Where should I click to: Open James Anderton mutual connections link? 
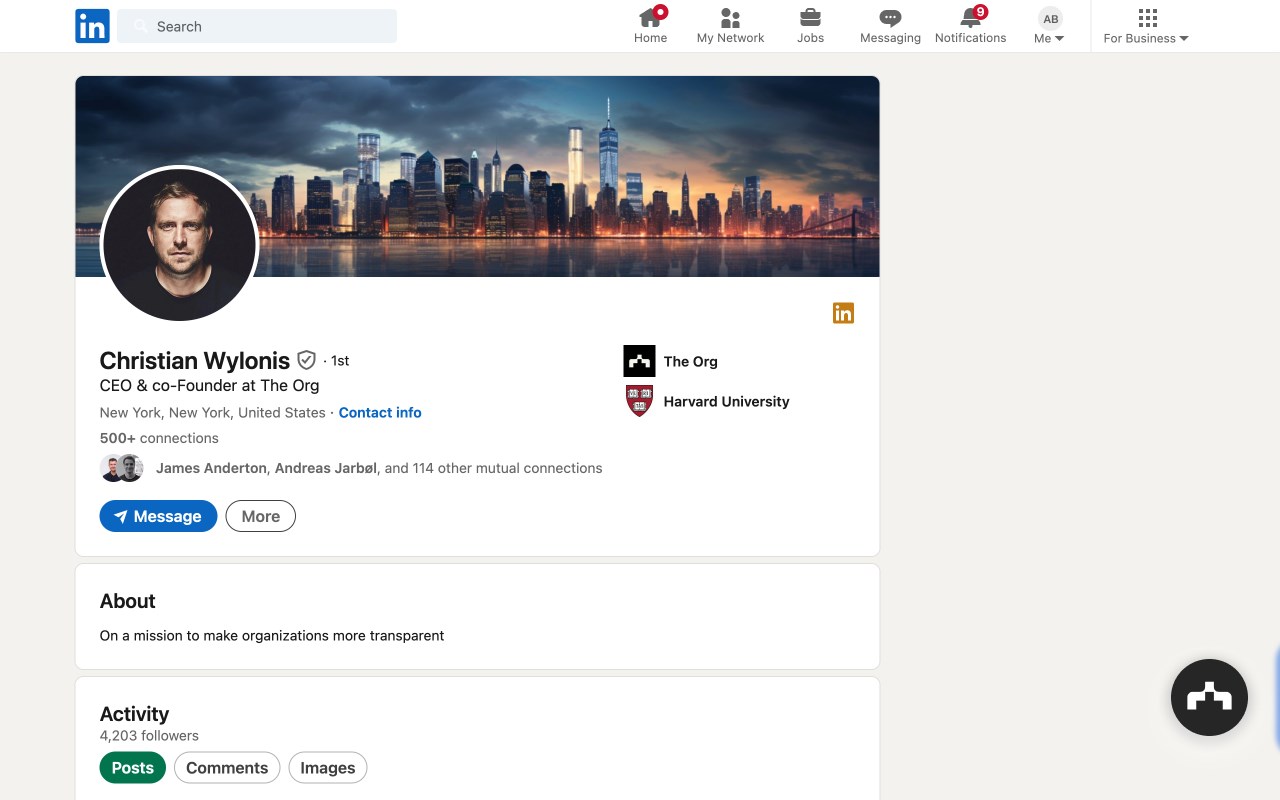(x=211, y=468)
